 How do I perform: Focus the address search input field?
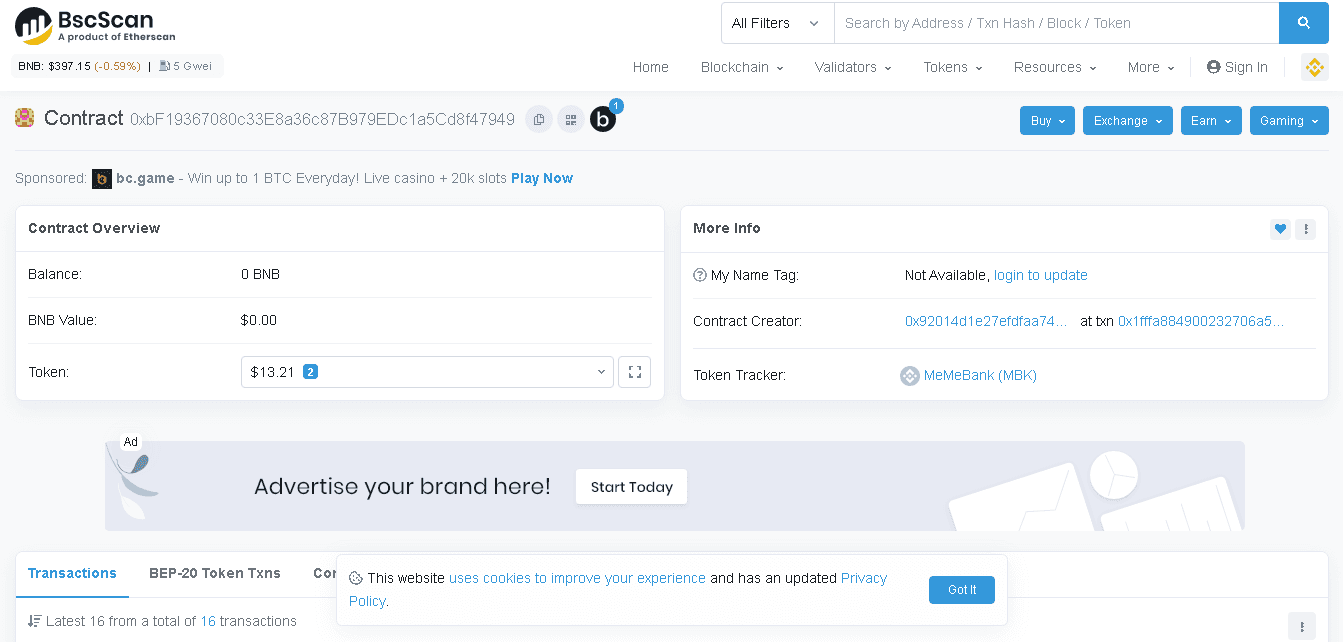(1055, 23)
